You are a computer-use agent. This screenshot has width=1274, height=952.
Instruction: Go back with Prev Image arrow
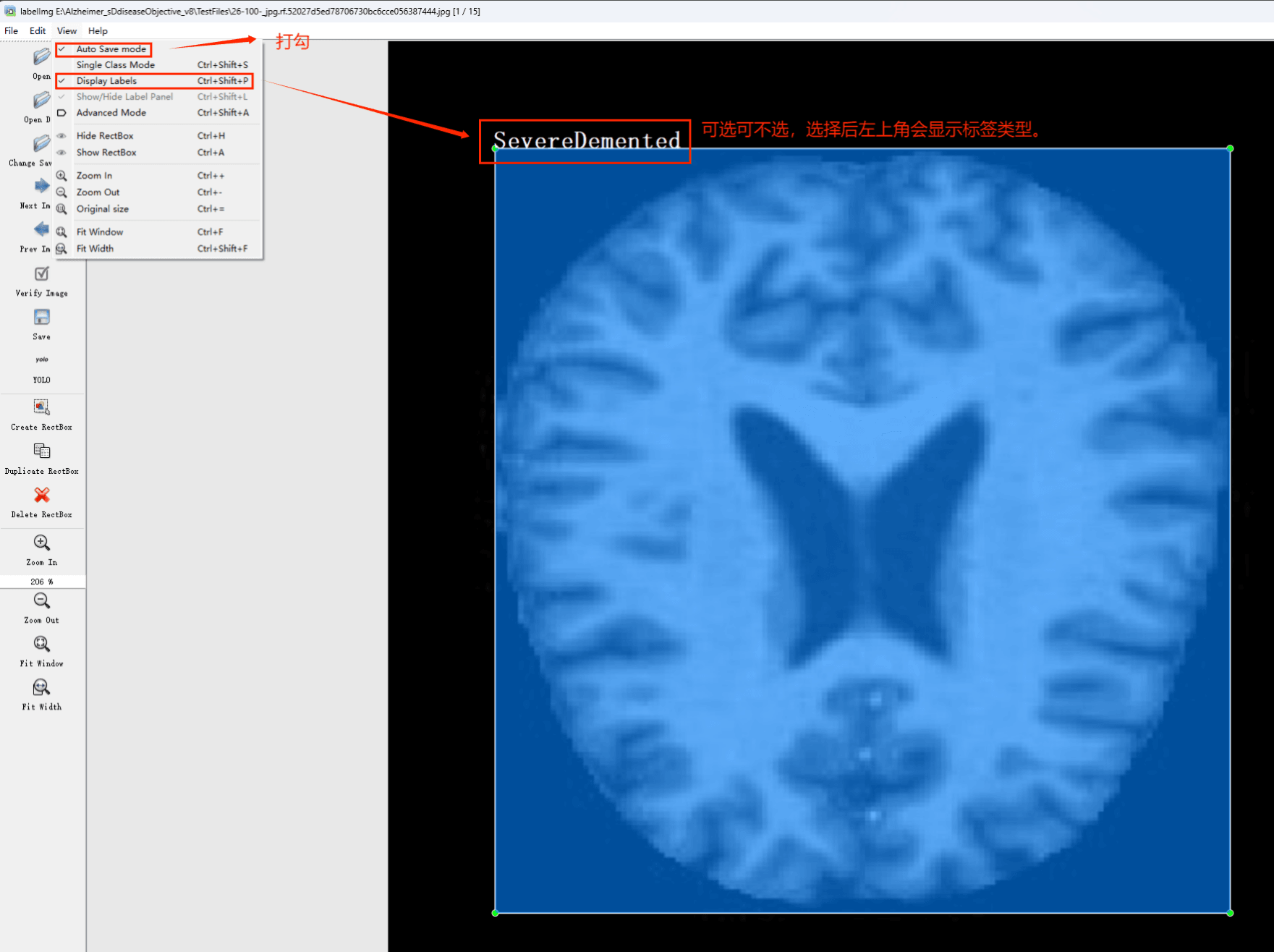click(x=42, y=229)
